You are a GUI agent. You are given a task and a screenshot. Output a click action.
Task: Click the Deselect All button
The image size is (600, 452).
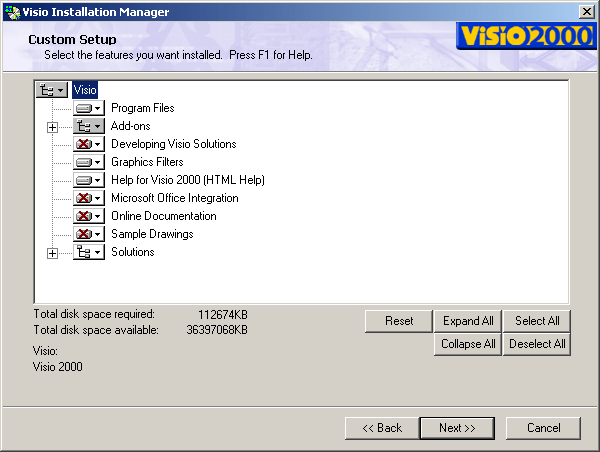537,344
